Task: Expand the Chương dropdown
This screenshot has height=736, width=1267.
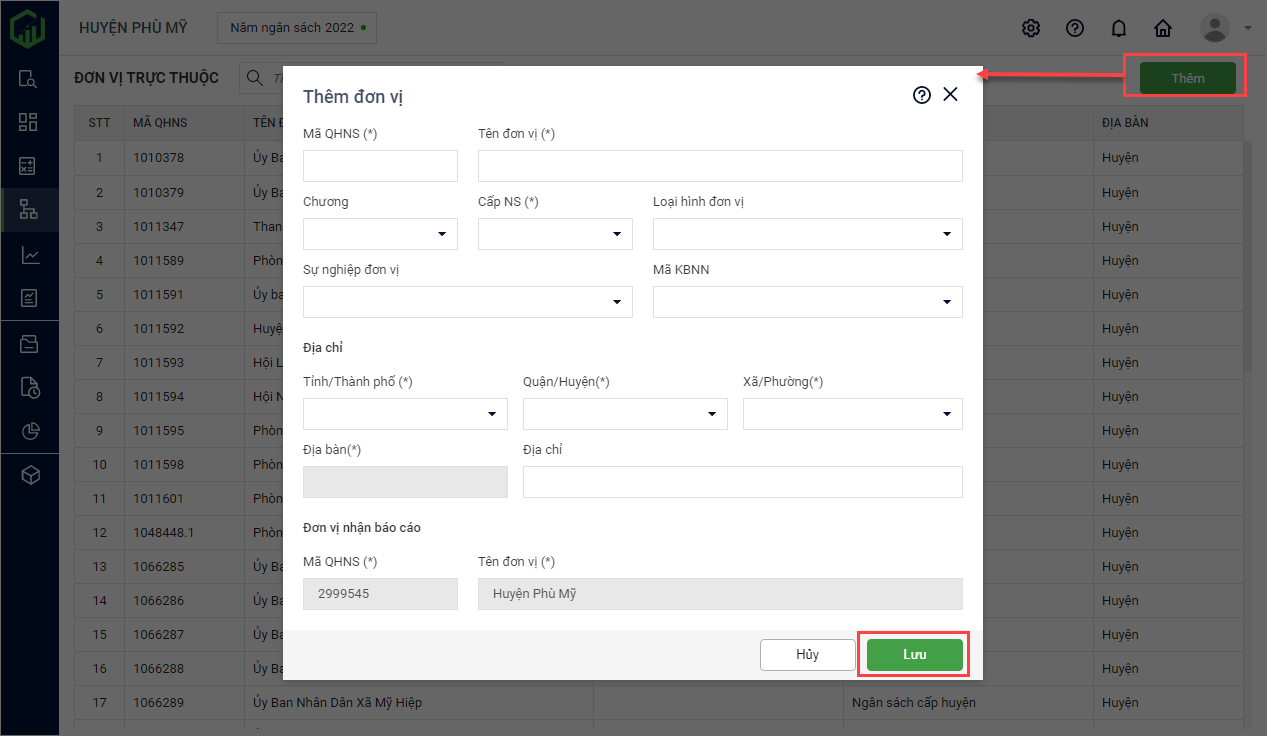Action: 380,234
